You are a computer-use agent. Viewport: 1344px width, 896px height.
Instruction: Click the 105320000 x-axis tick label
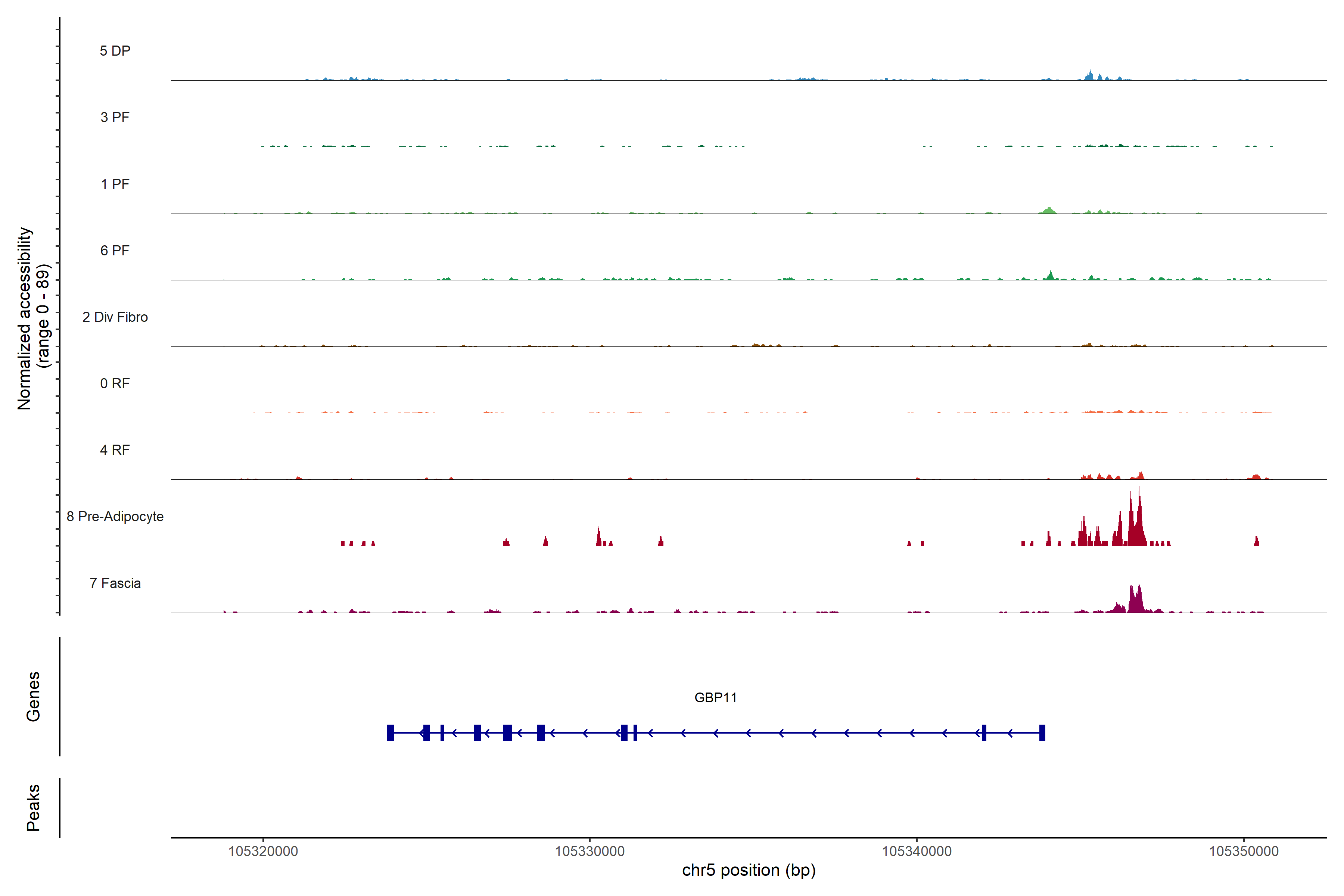pyautogui.click(x=263, y=851)
